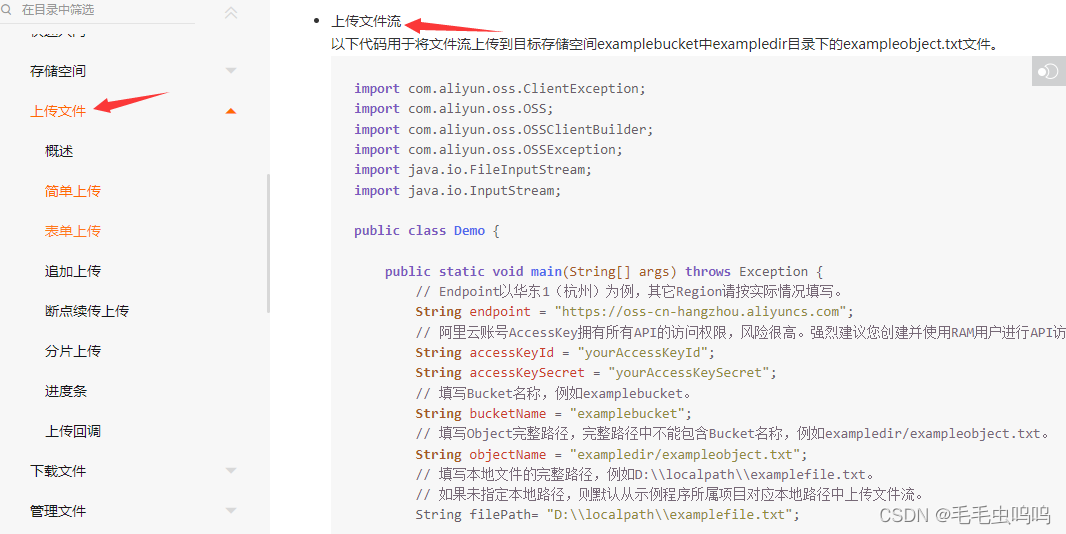Click the String objectName code line
This screenshot has height=534, width=1066.
tap(612, 454)
